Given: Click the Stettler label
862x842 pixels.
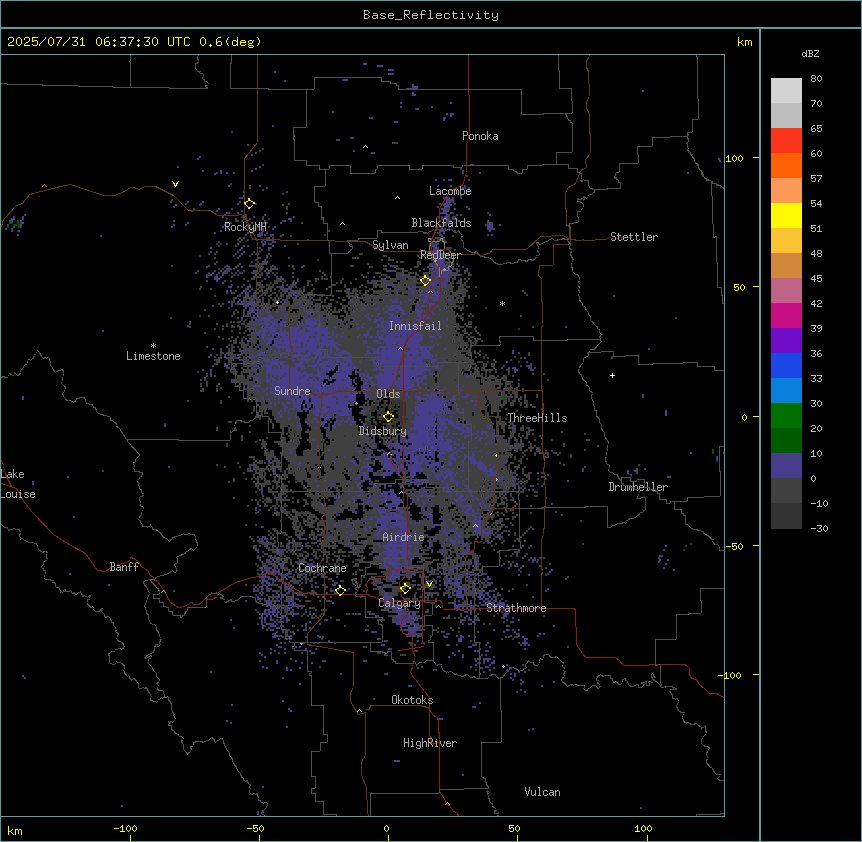Looking at the screenshot, I should (x=634, y=237).
